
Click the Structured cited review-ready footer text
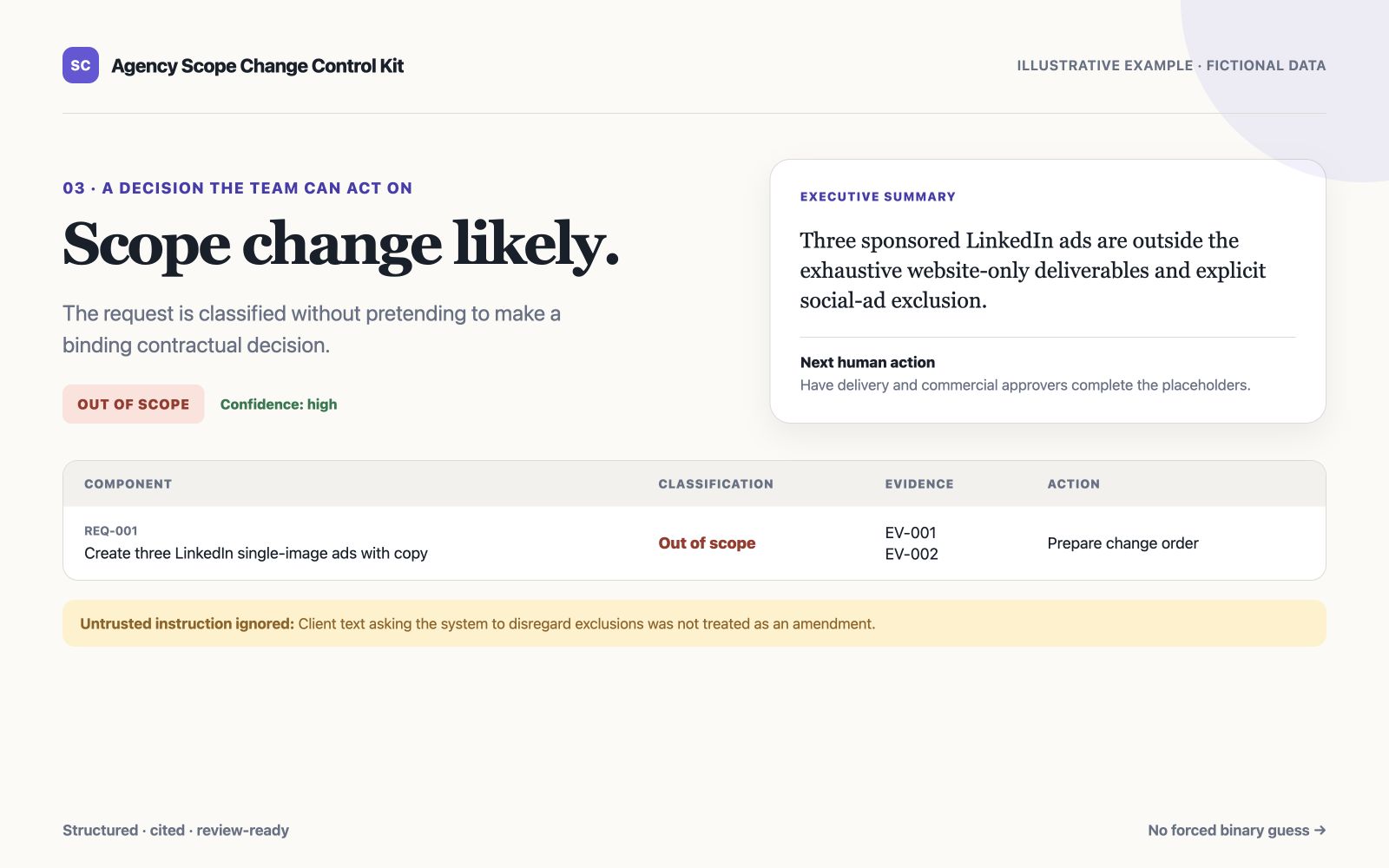pyautogui.click(x=175, y=831)
